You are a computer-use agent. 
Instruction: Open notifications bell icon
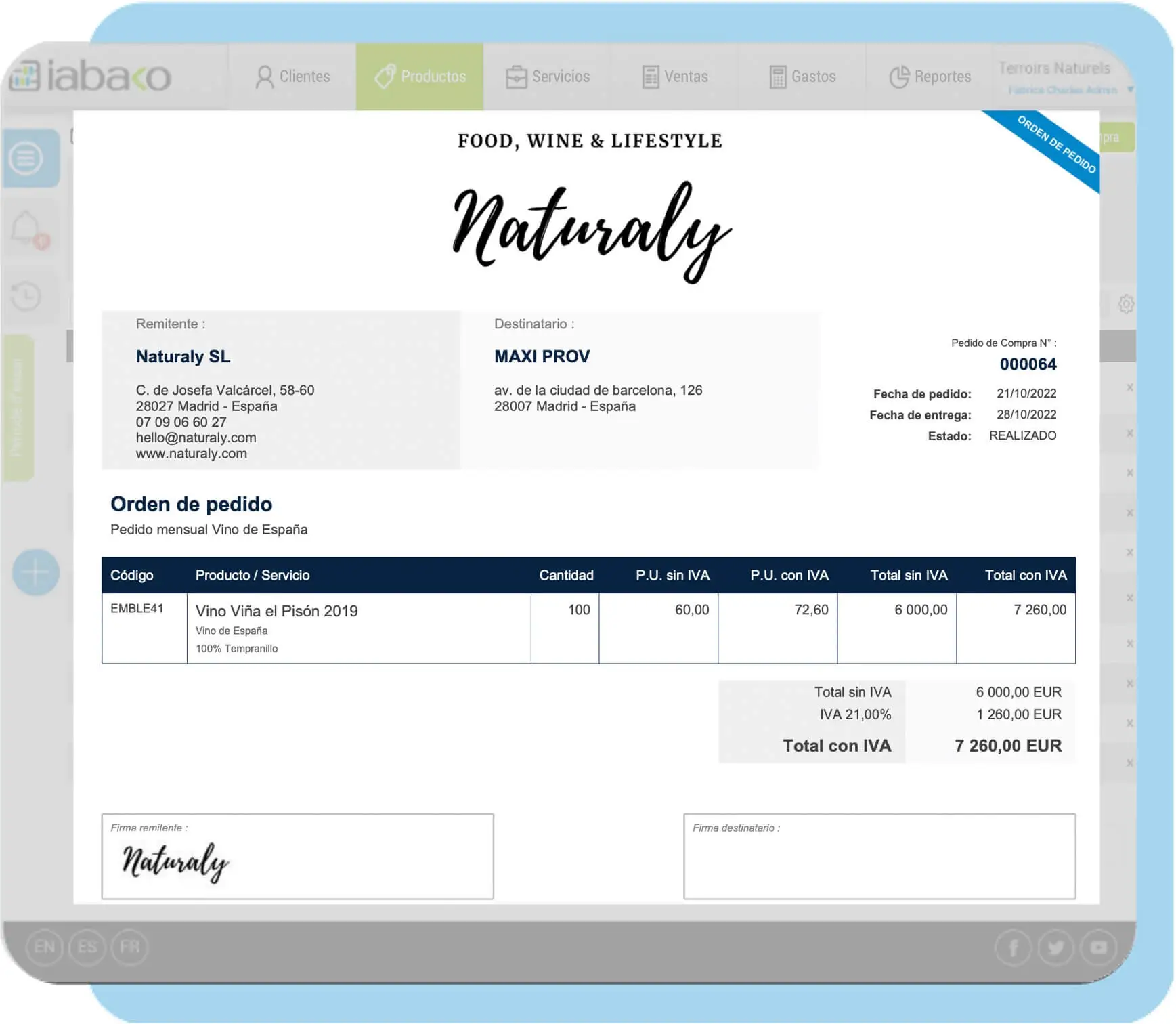27,229
